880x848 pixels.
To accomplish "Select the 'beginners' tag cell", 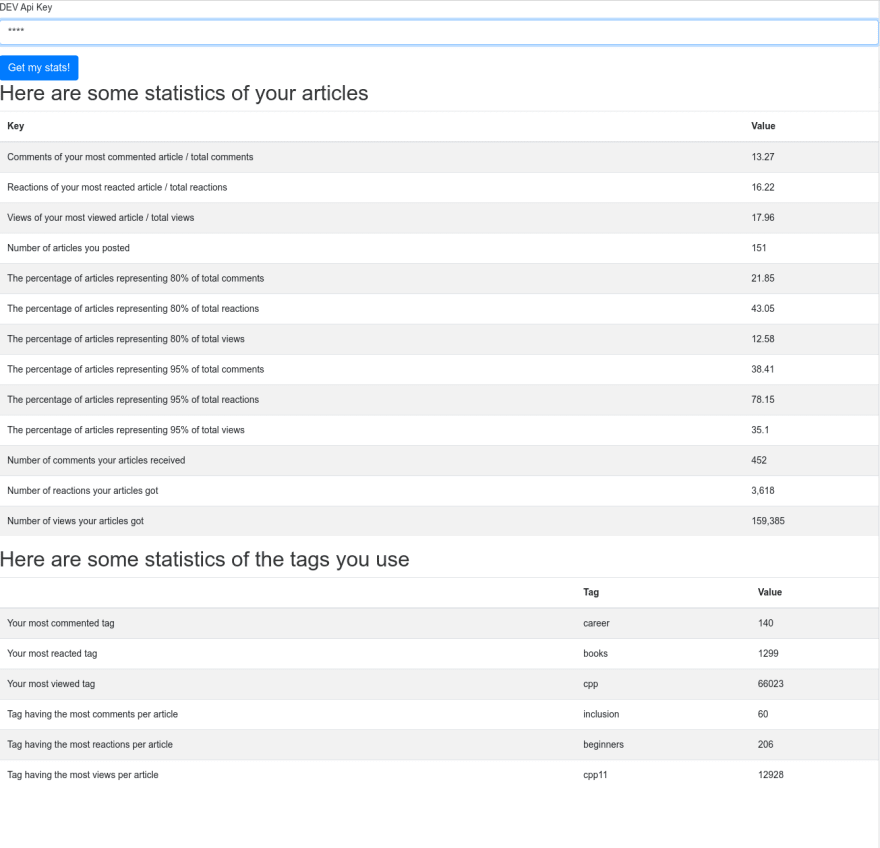I will (603, 745).
